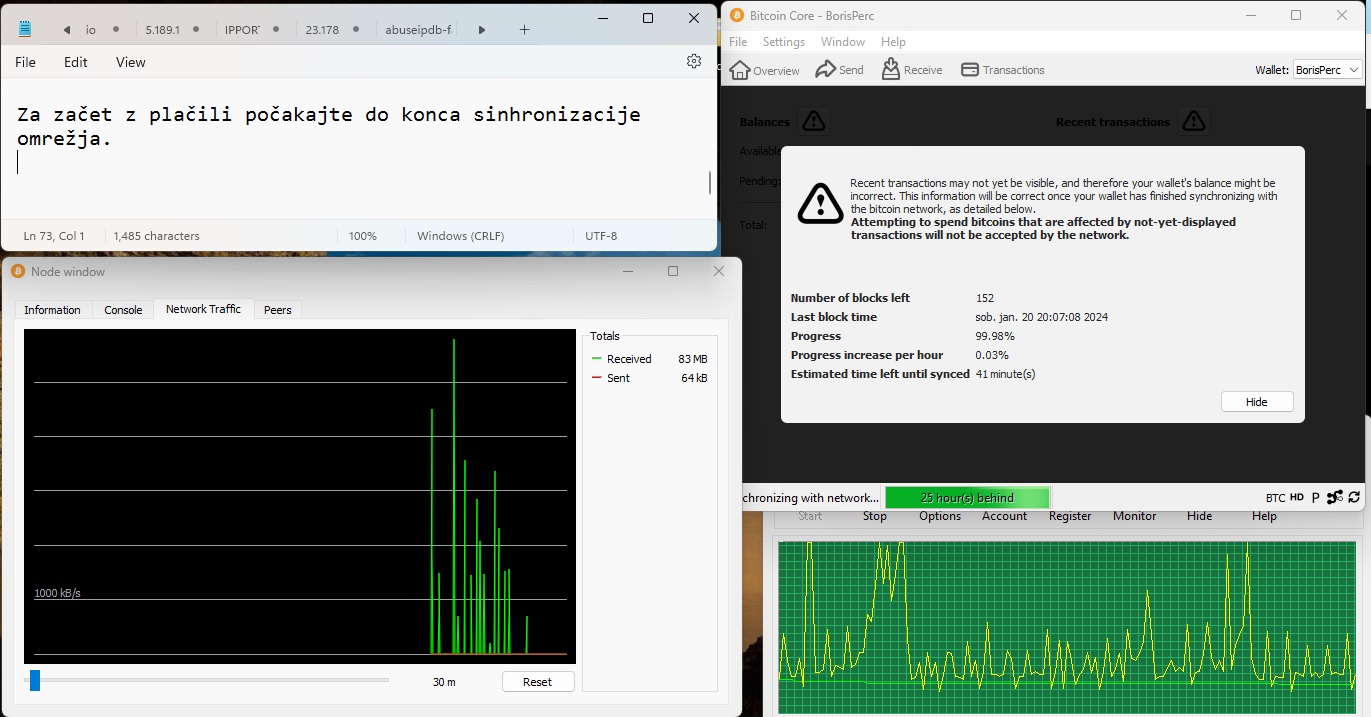Image resolution: width=1371 pixels, height=717 pixels.
Task: Click Account in the monitor window toolbar
Action: 1005,516
